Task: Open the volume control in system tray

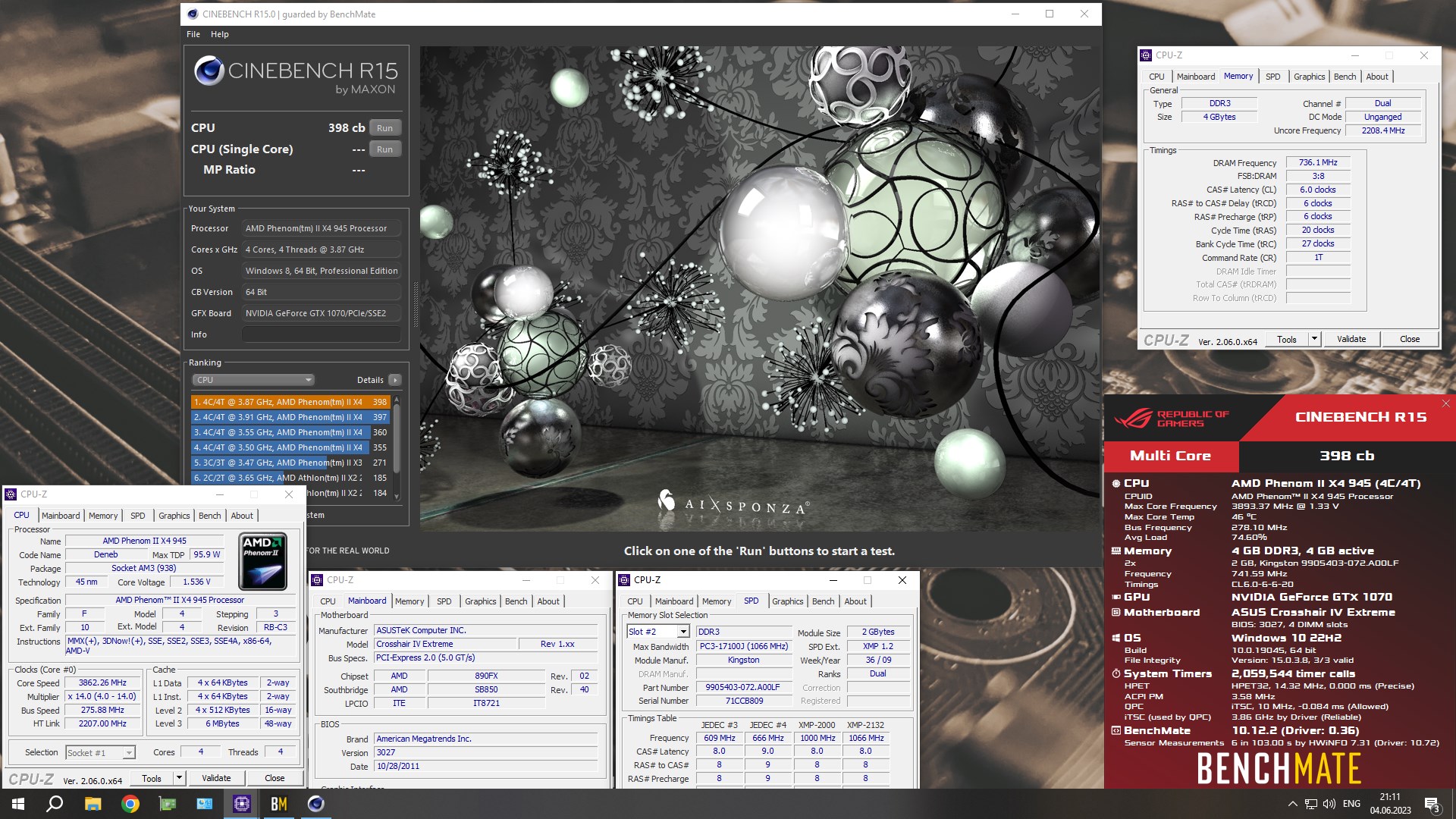Action: tap(1329, 804)
